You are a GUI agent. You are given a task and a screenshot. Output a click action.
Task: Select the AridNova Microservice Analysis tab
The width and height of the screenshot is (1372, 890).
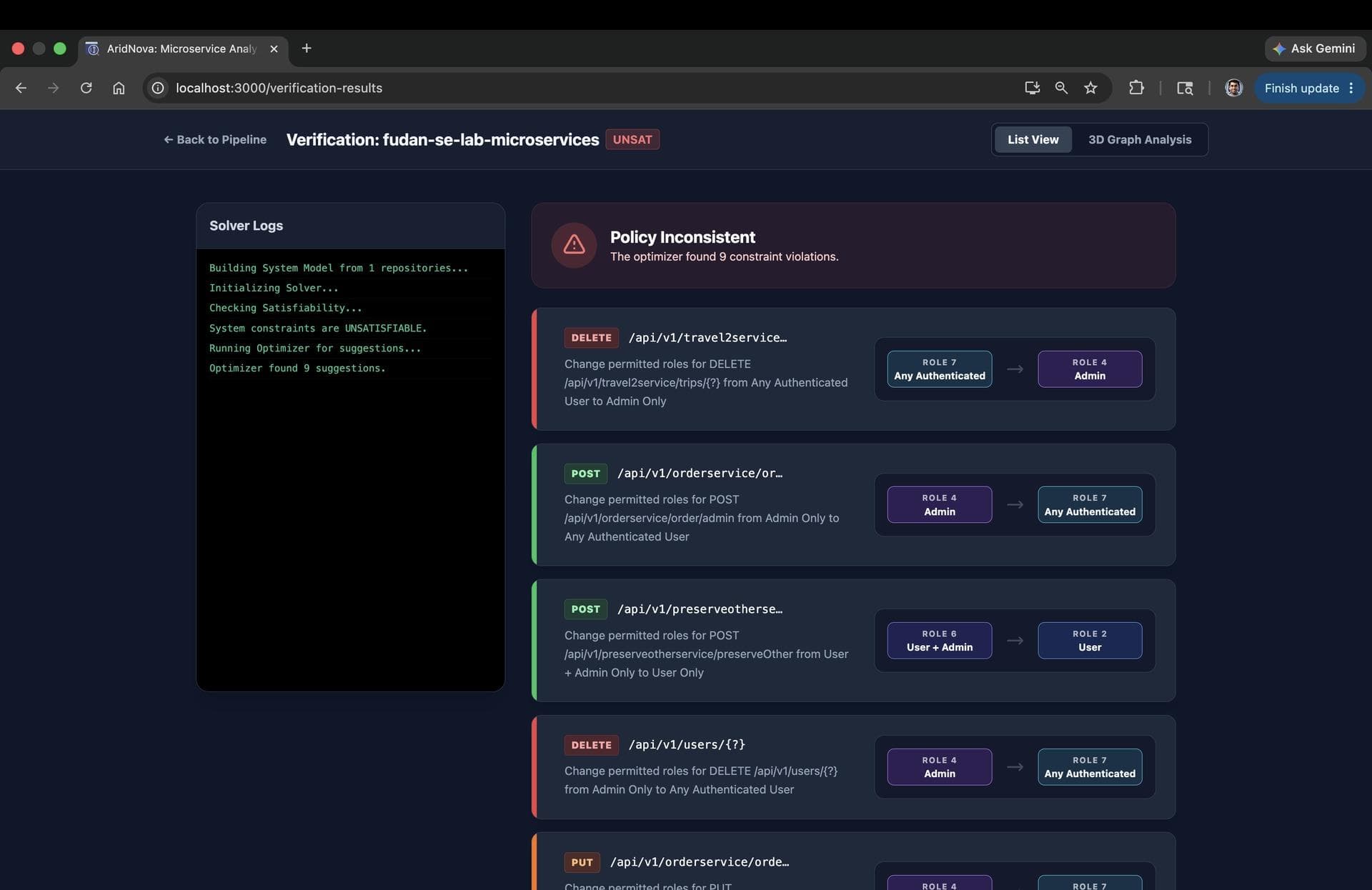coord(182,49)
